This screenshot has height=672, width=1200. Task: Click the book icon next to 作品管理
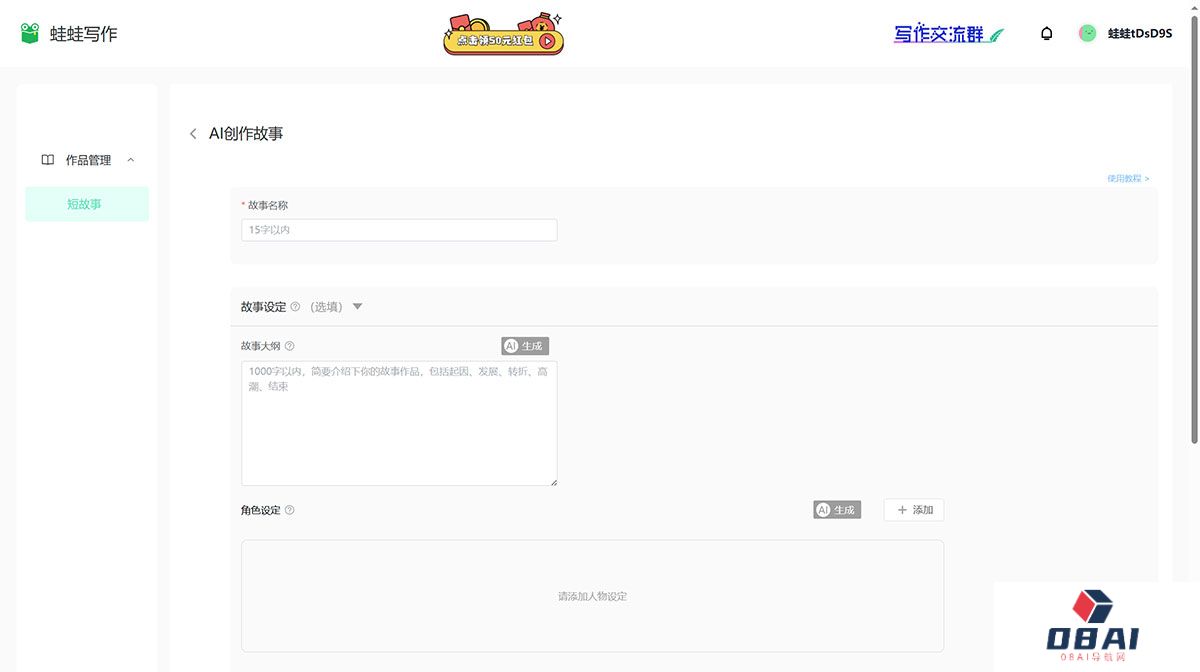click(x=47, y=160)
